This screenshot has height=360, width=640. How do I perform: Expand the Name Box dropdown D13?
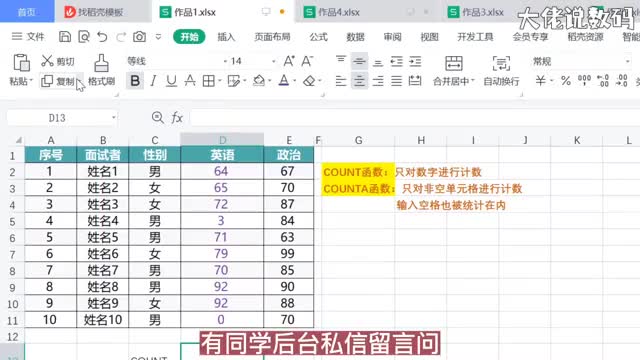(113, 118)
